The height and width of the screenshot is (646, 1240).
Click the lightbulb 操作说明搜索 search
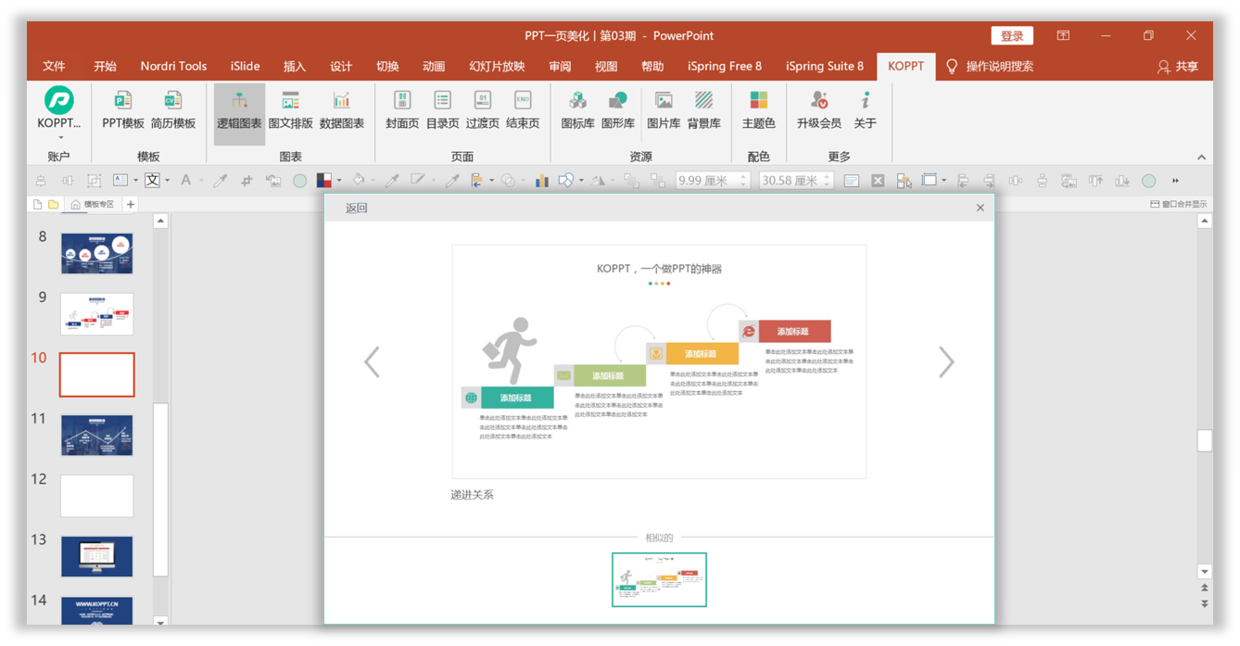click(989, 66)
